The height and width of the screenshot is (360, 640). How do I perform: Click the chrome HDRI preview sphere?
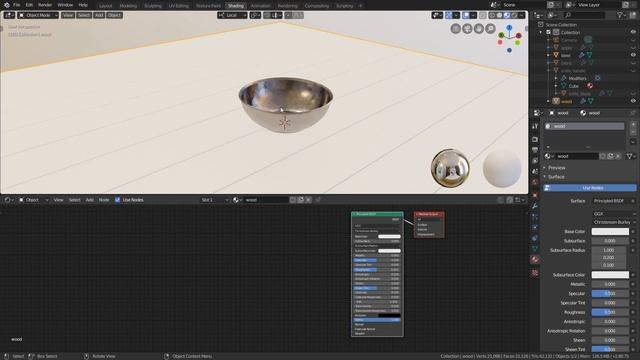click(450, 168)
